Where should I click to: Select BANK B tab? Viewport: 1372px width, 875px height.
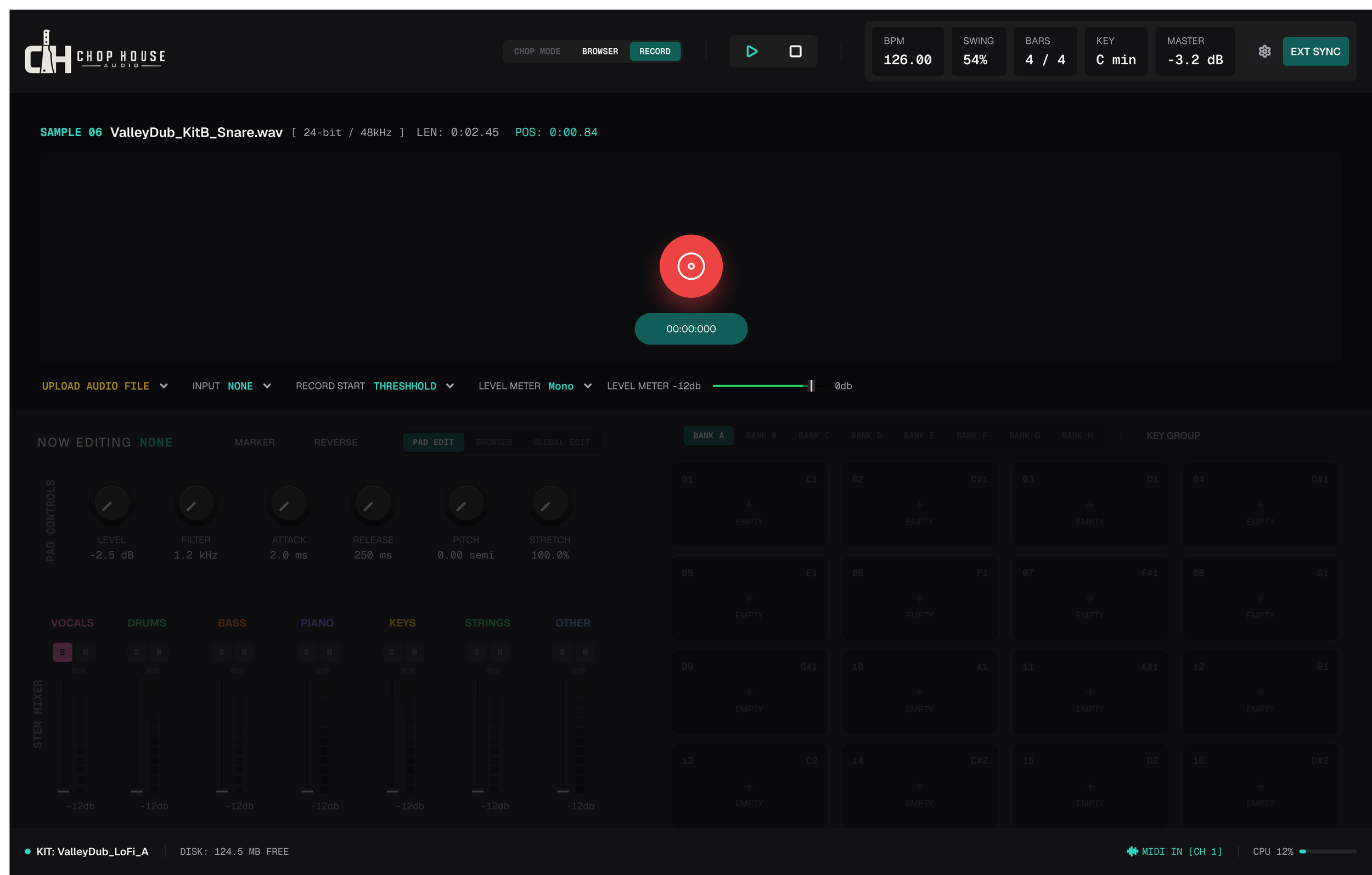pos(761,436)
